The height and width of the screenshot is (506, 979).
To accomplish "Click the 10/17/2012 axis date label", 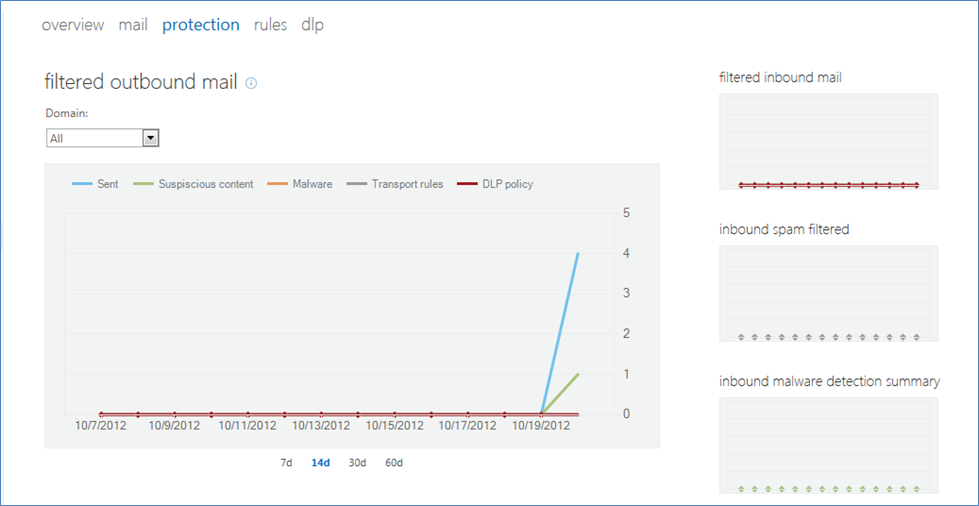I will coord(468,426).
